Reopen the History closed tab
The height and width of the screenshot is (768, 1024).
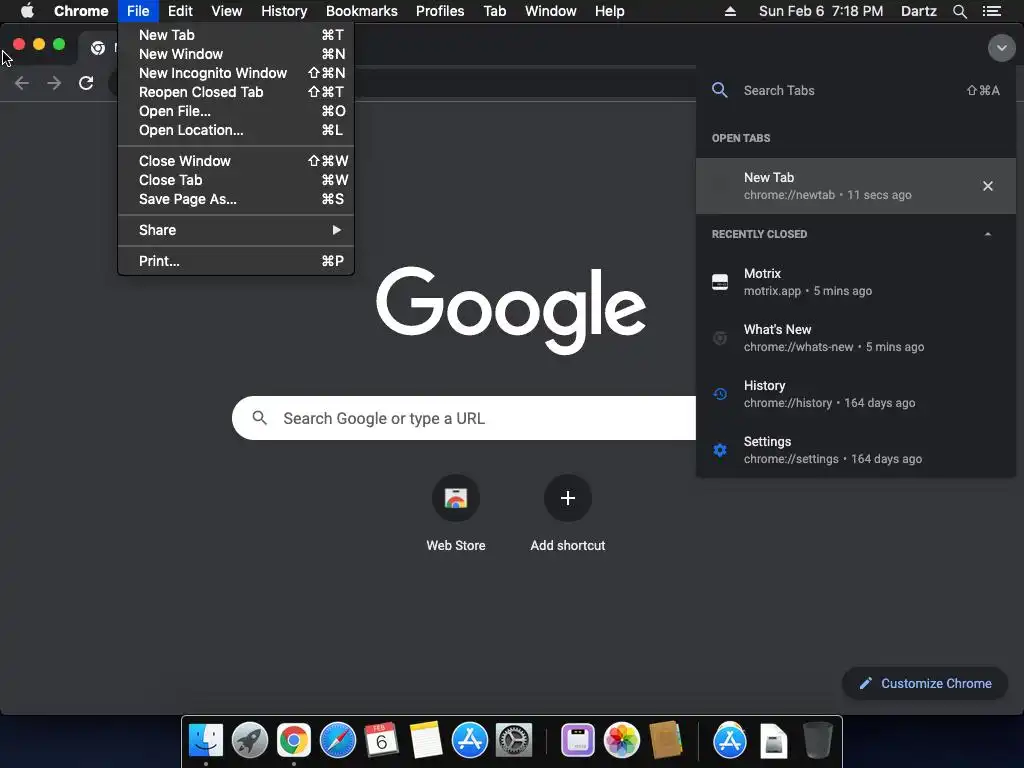(856, 394)
